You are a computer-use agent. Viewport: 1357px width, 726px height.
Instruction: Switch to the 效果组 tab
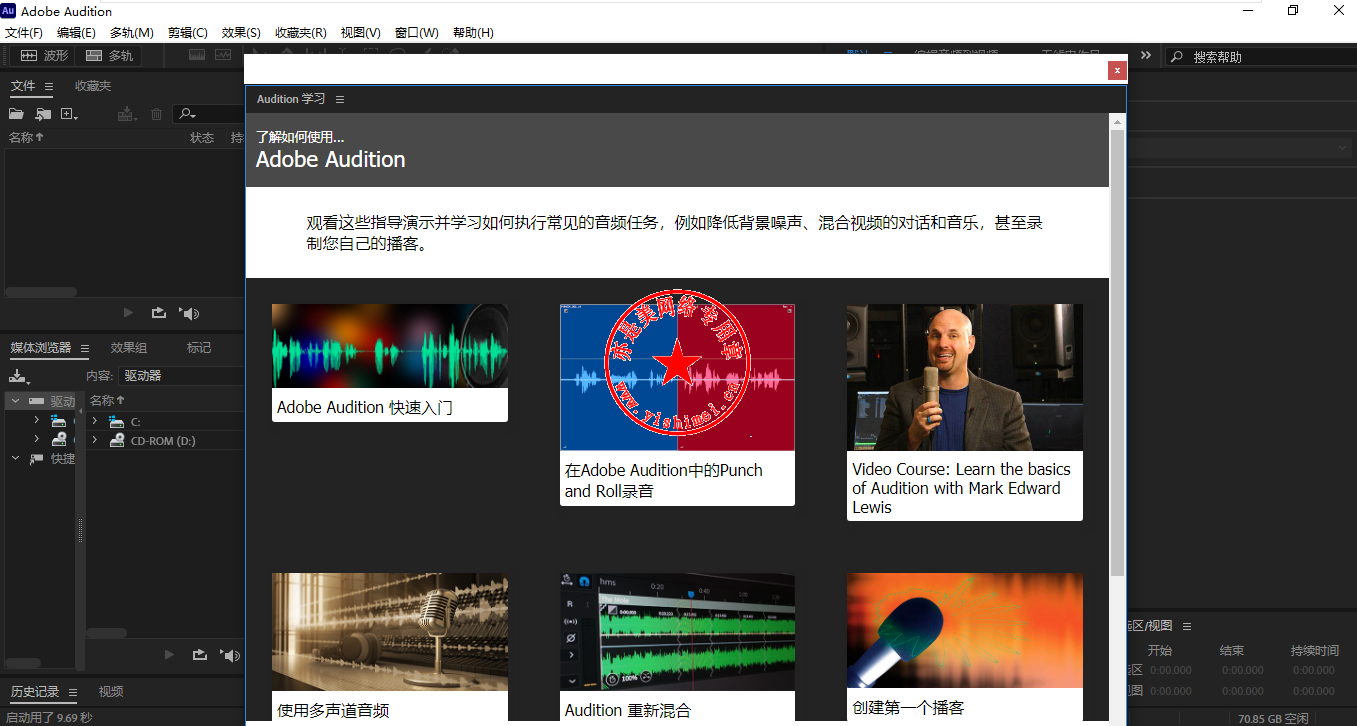coord(129,348)
